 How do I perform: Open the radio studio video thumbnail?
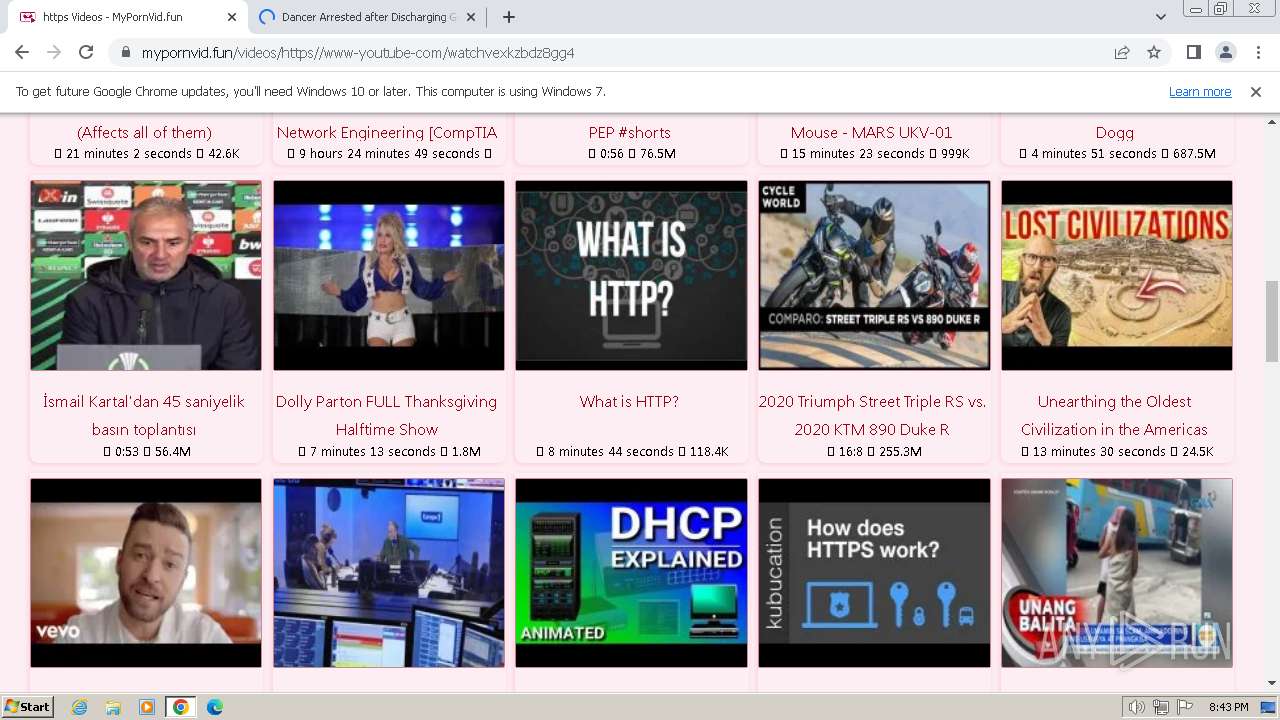(389, 573)
